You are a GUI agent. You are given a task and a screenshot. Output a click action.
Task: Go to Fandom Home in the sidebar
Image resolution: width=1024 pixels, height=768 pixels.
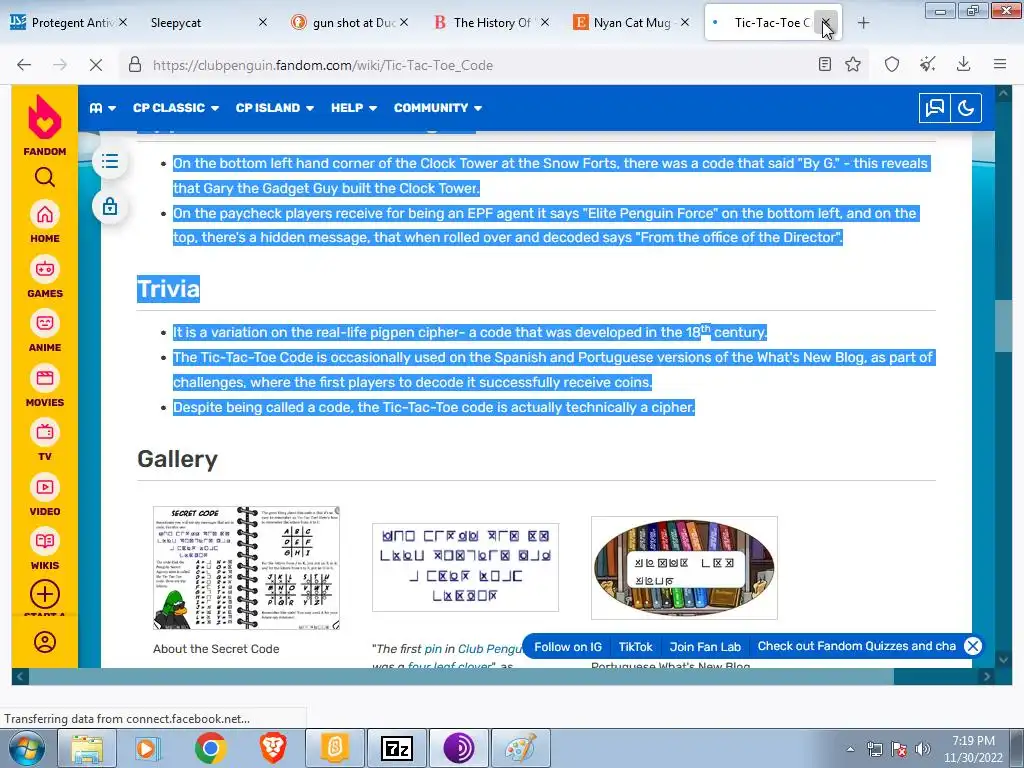pos(44,221)
